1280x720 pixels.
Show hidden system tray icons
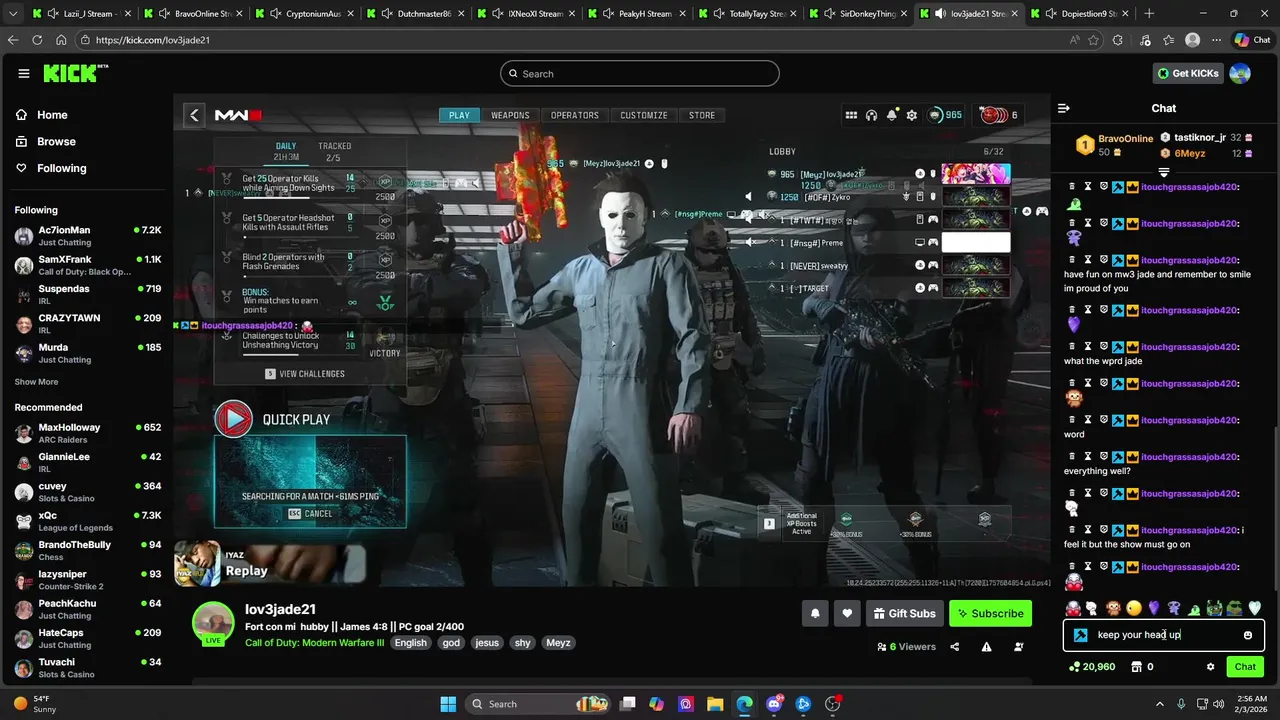(x=1160, y=704)
